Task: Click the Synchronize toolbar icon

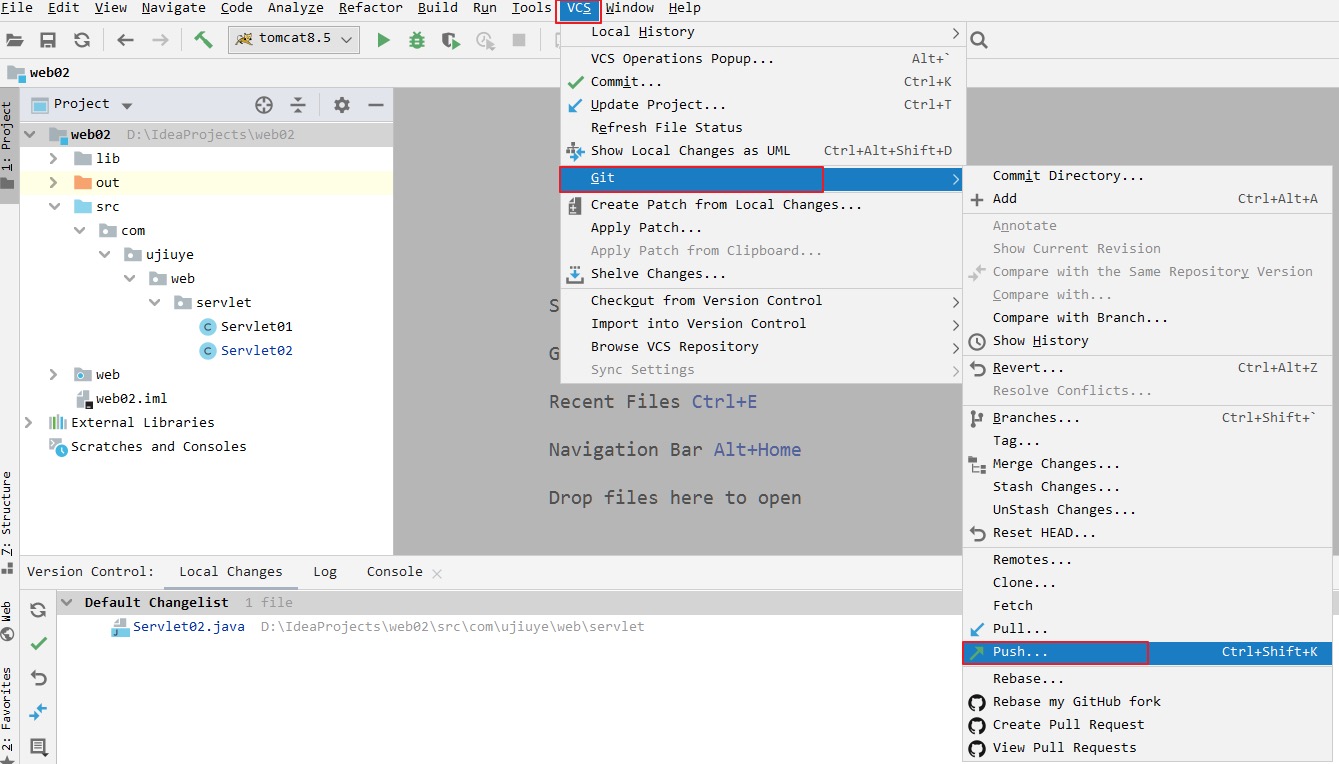Action: point(82,40)
